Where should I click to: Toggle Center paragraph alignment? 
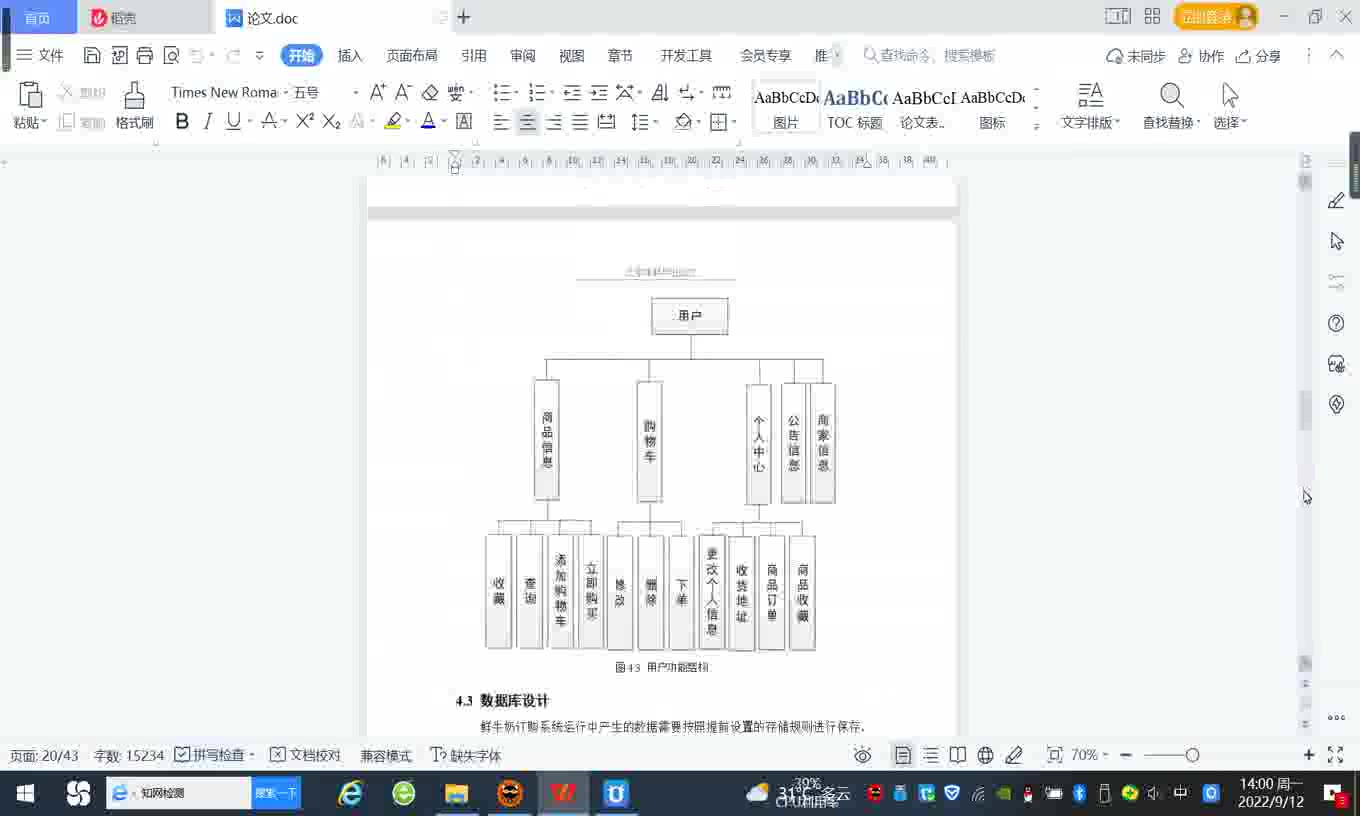[x=527, y=122]
